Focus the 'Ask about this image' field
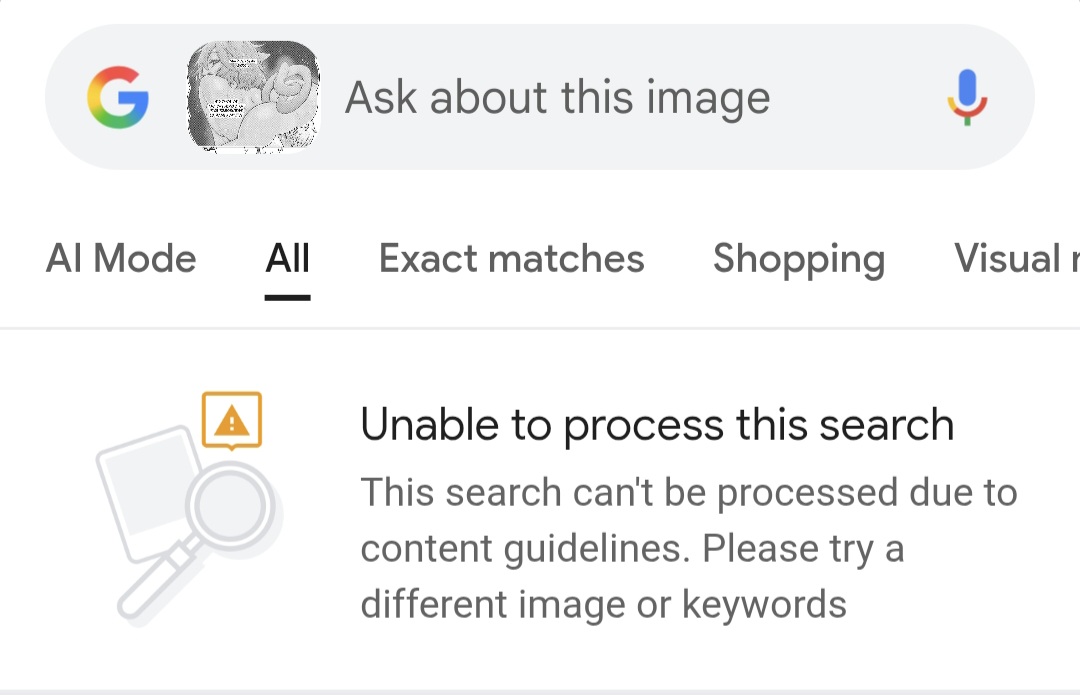Screen dimensions: 1080x695 pyautogui.click(x=557, y=98)
